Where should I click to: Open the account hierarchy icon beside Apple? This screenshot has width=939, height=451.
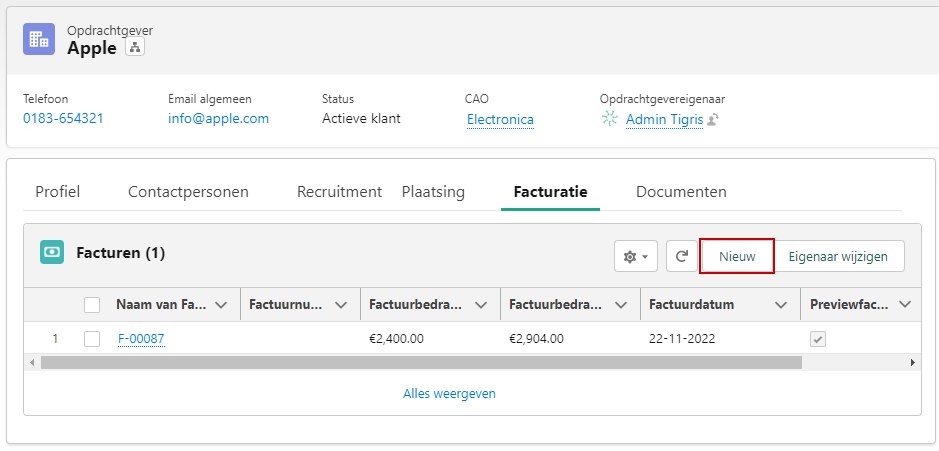click(135, 48)
